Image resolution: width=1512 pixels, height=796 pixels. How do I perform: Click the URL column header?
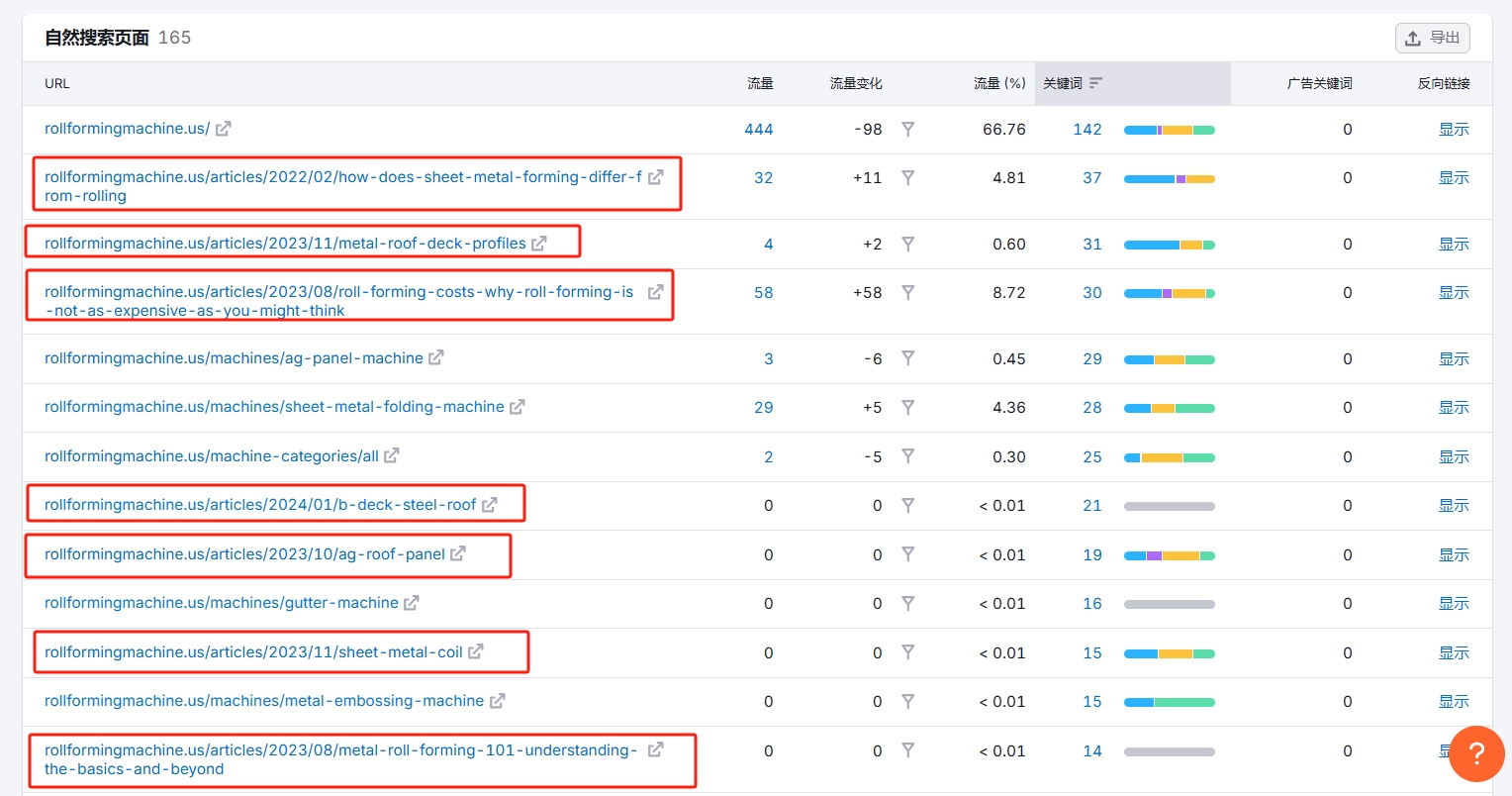[57, 83]
